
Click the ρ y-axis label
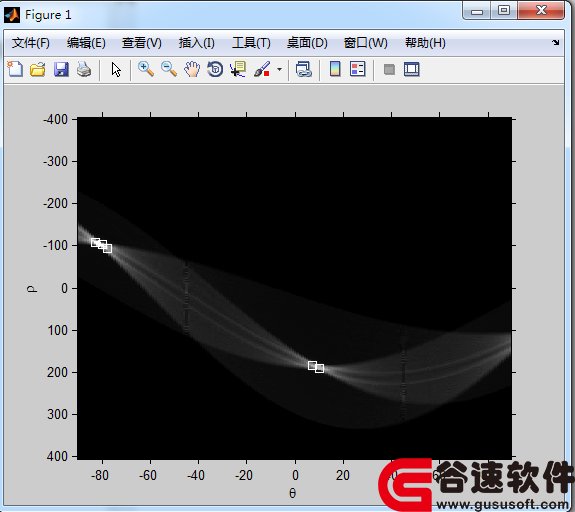(32, 289)
